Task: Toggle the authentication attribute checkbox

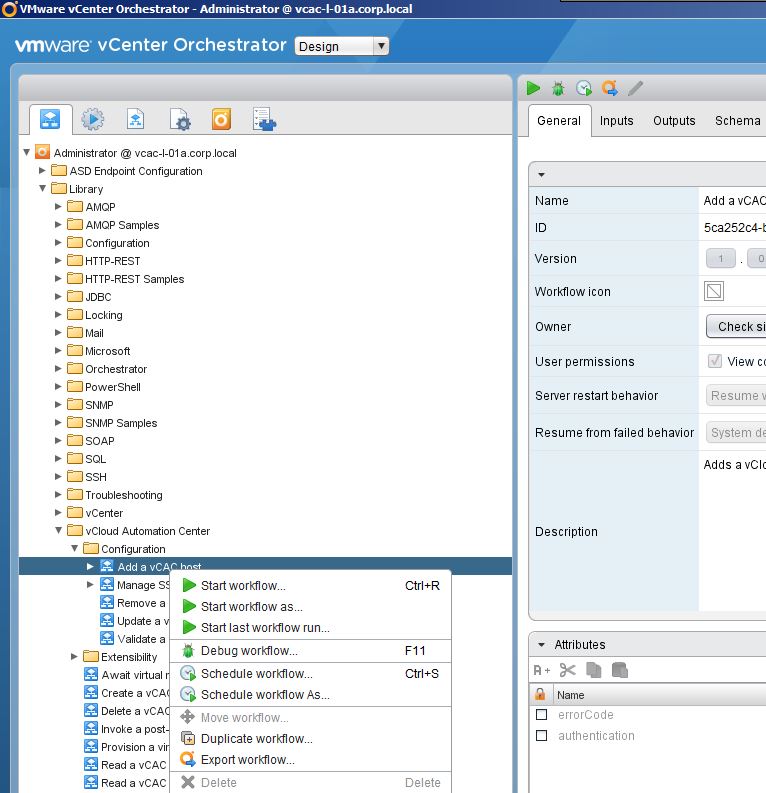Action: (542, 735)
